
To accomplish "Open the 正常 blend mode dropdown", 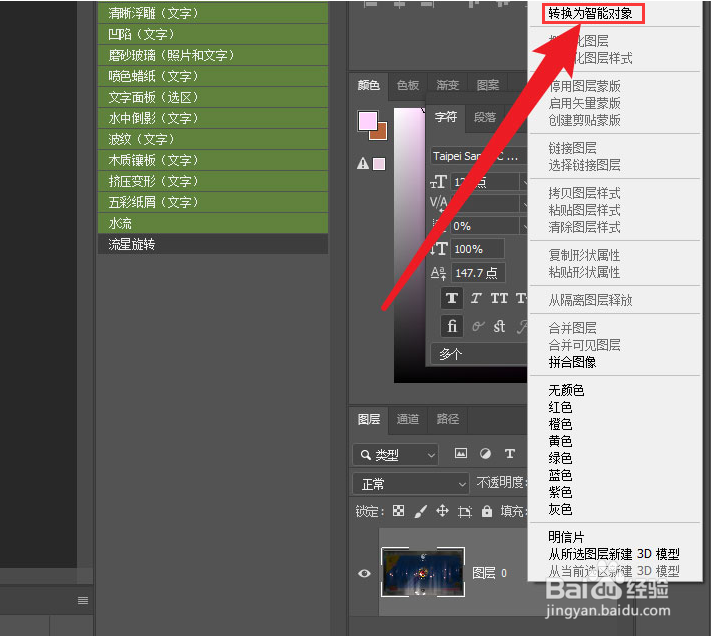I will pos(410,484).
